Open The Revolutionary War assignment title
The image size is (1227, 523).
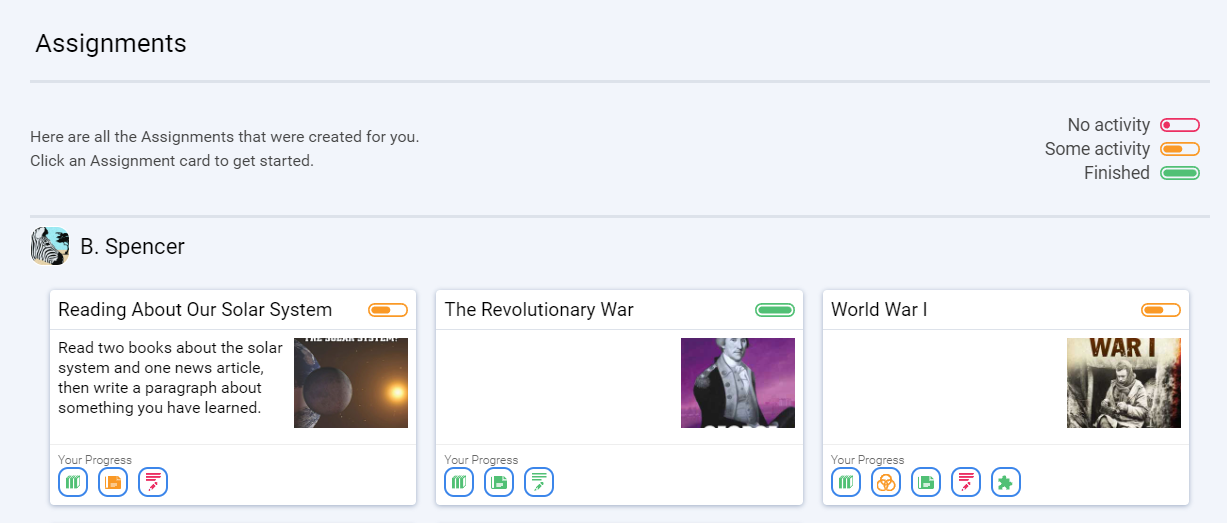(539, 310)
